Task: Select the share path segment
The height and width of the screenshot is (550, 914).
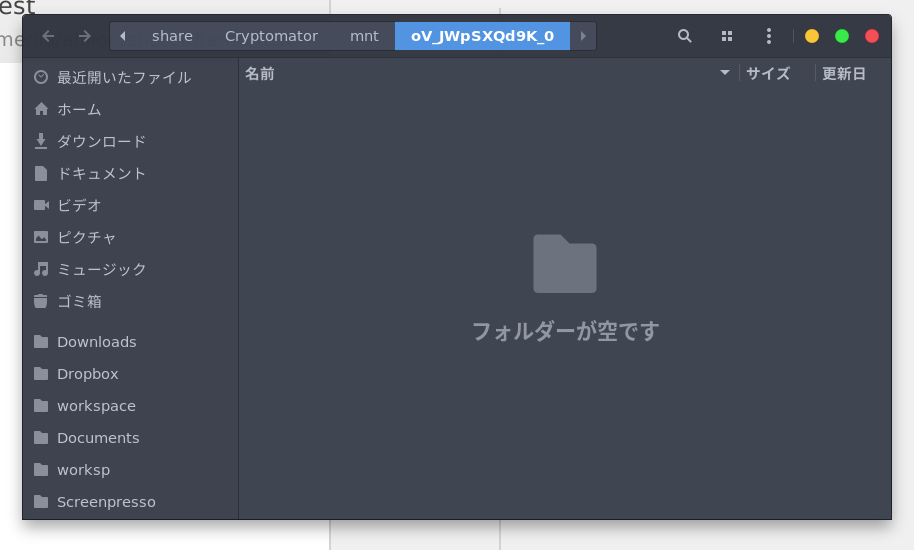Action: click(172, 36)
